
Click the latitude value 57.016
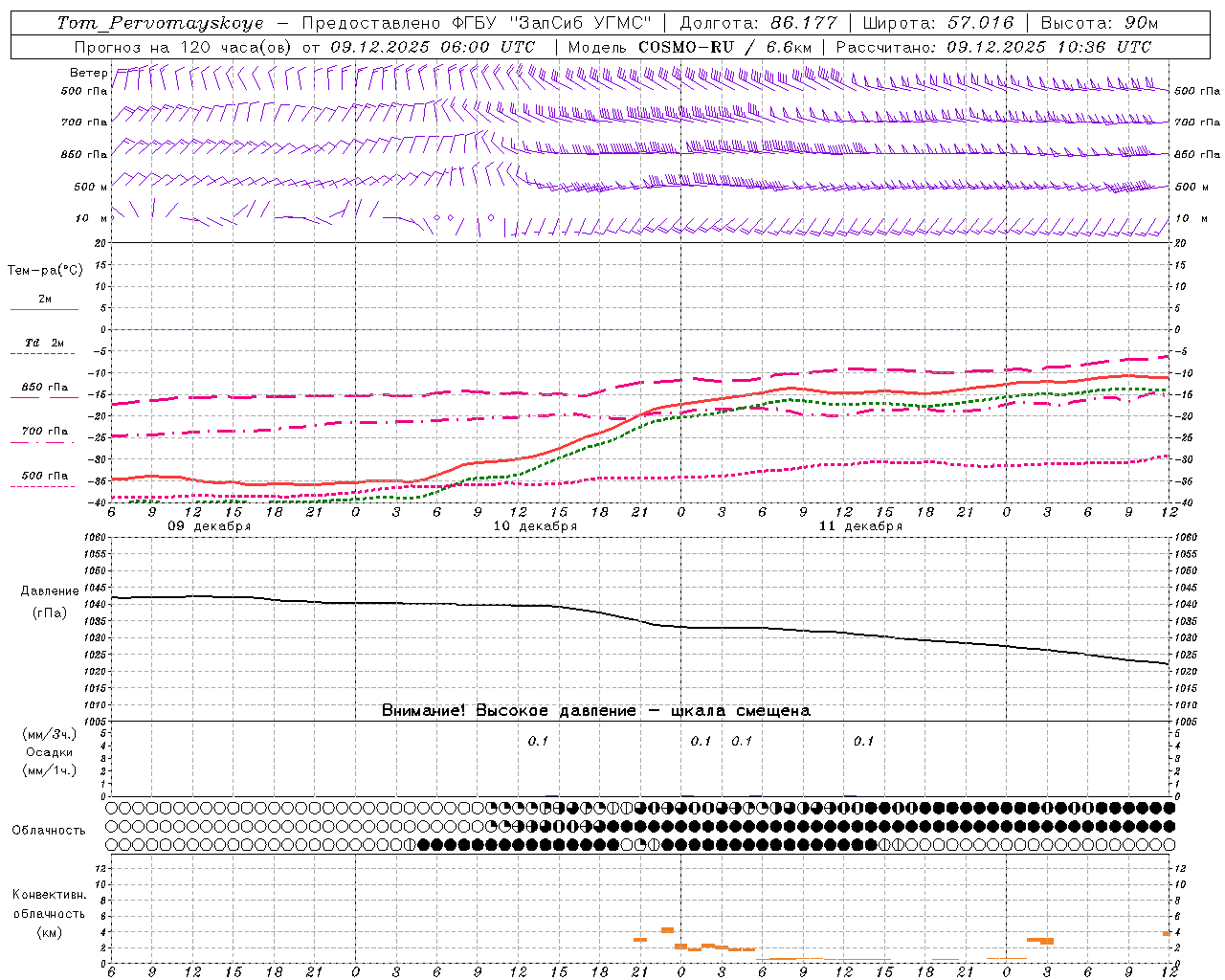tap(980, 23)
